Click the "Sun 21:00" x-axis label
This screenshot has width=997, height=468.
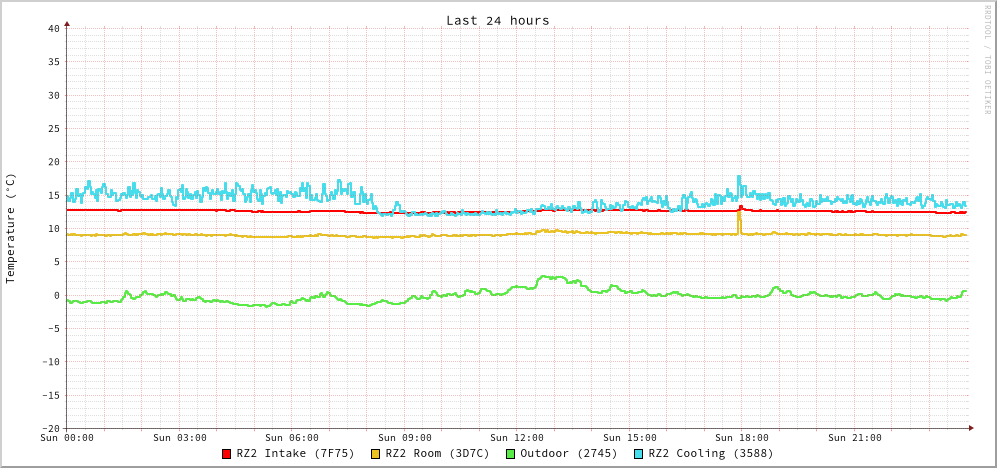[x=855, y=438]
